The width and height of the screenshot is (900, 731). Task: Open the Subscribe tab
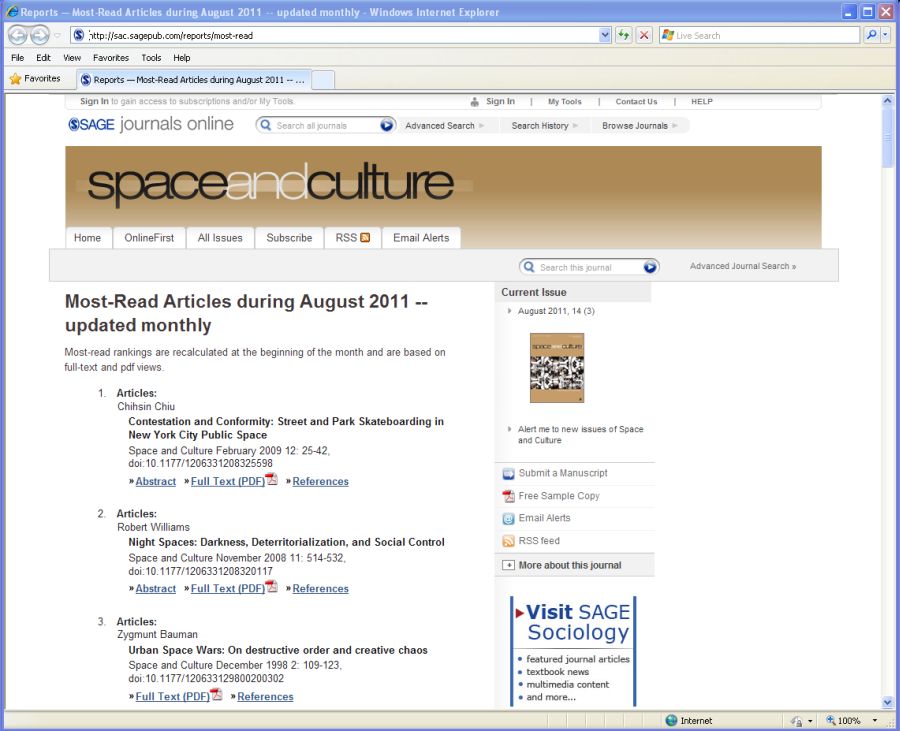tap(289, 238)
